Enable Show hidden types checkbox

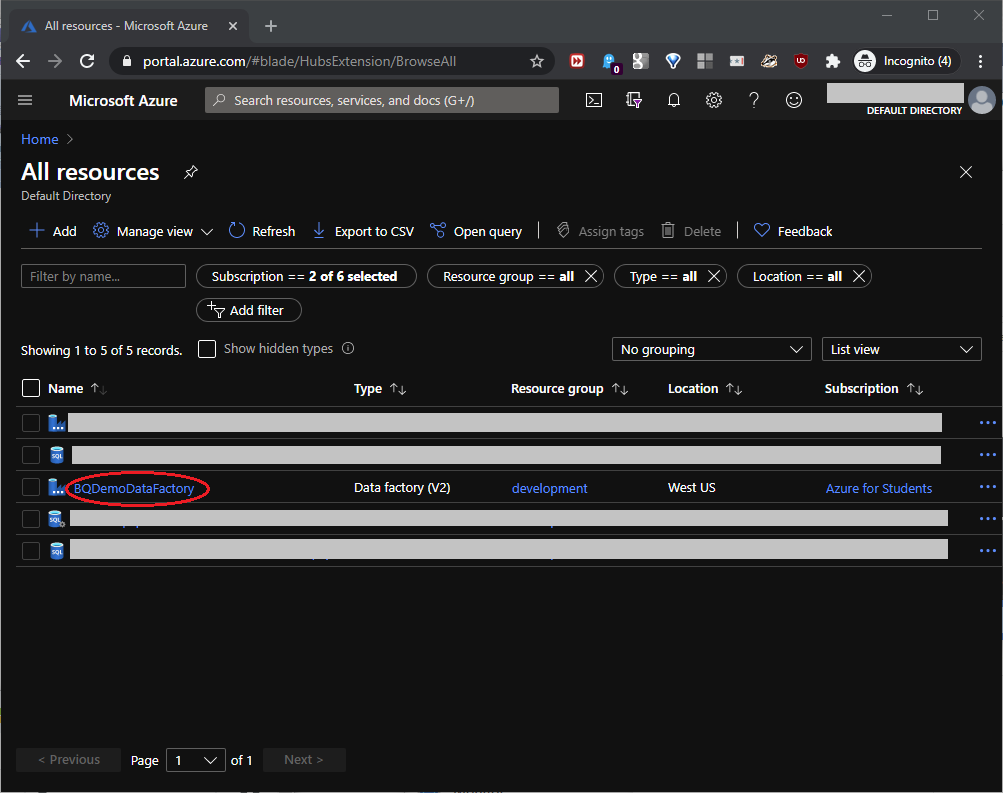207,349
